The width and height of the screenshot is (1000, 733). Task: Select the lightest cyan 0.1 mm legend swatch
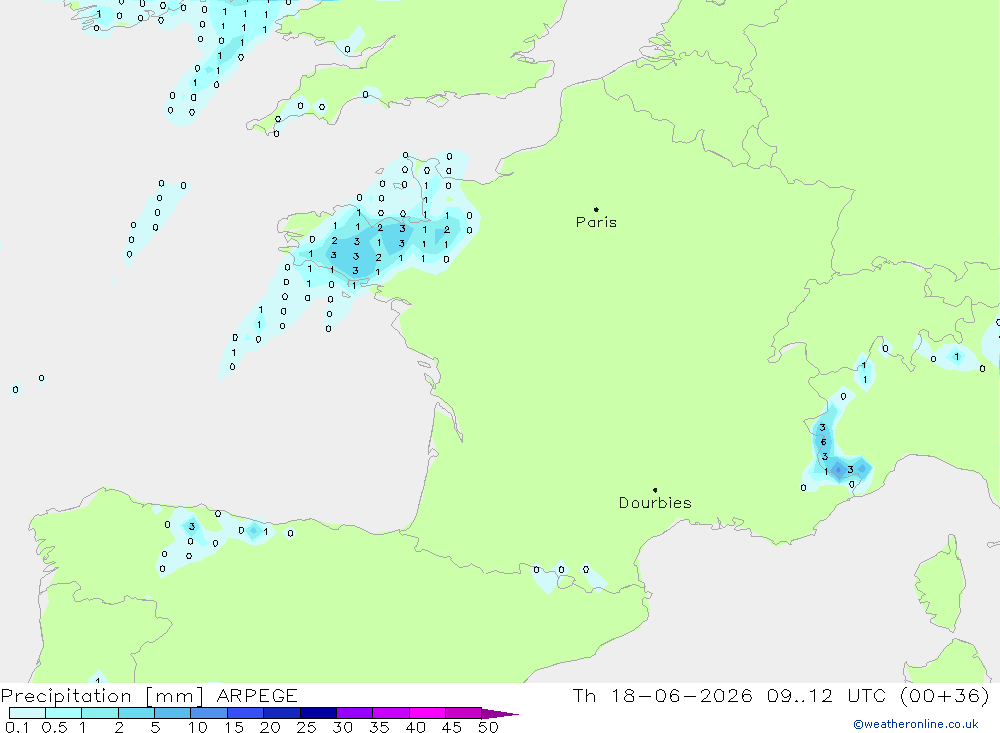tap(27, 713)
